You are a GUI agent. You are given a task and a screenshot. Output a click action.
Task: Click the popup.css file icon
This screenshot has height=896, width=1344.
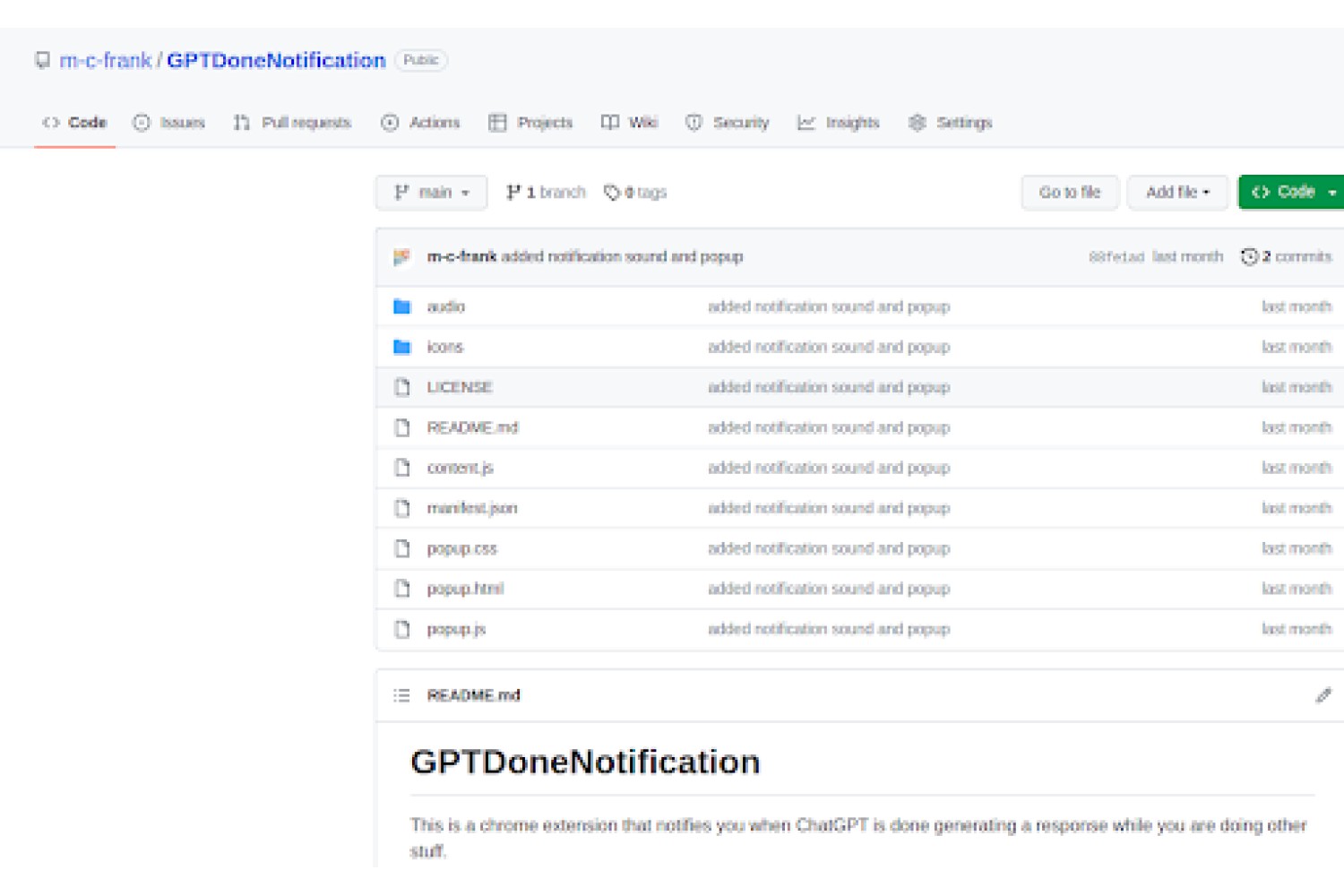tap(402, 548)
